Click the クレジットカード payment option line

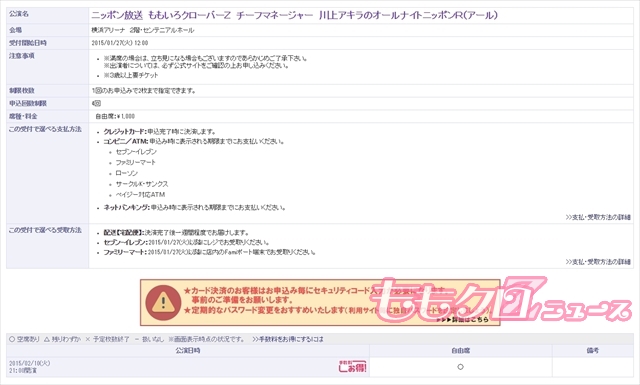point(160,131)
